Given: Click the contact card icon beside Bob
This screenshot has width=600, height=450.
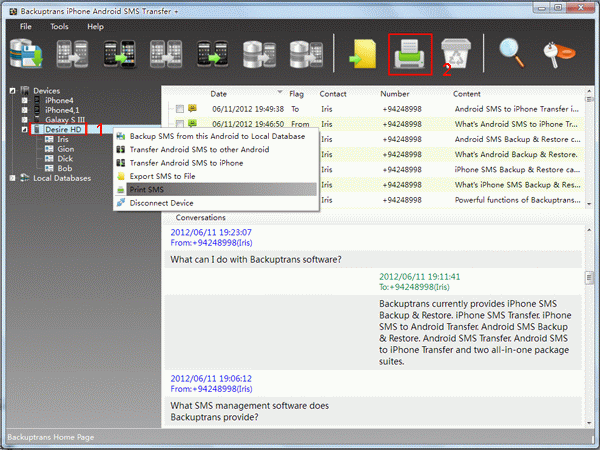Looking at the screenshot, I should [x=49, y=168].
